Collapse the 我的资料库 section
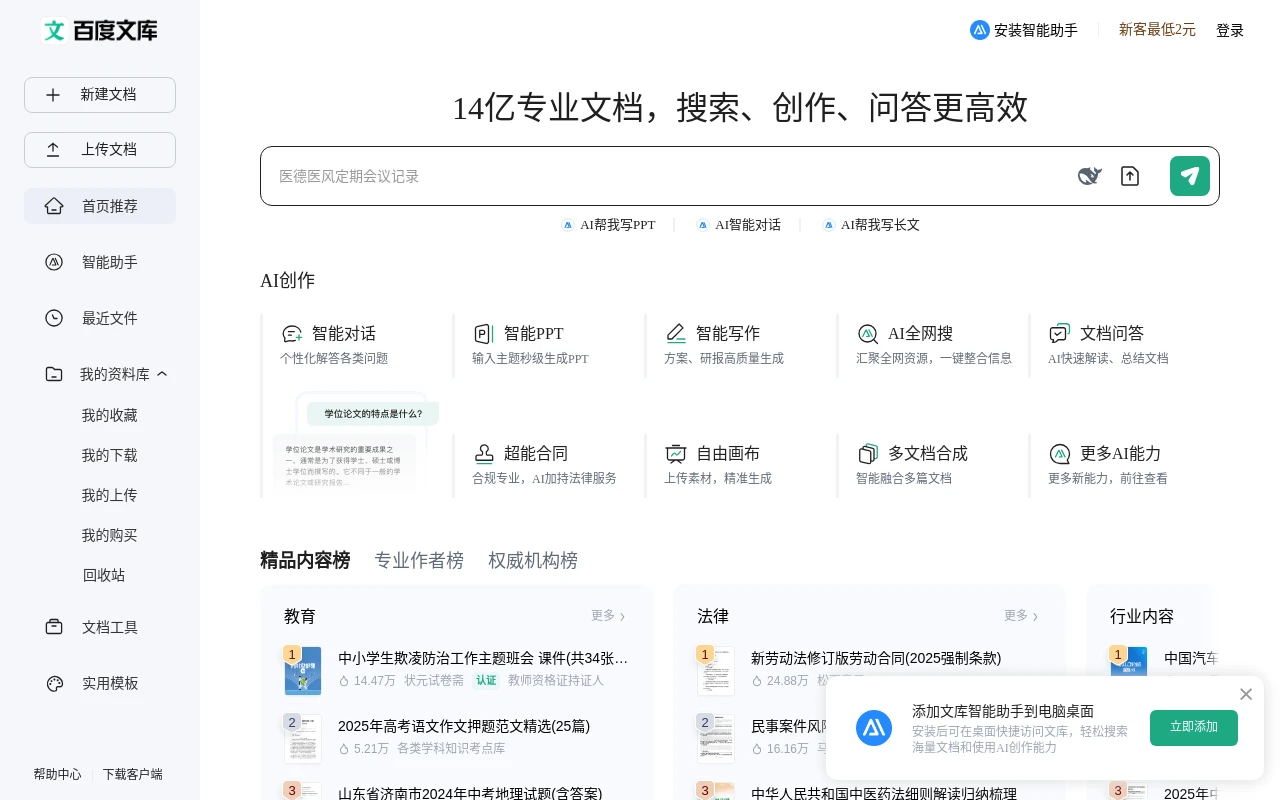The image size is (1280, 800). [x=162, y=373]
